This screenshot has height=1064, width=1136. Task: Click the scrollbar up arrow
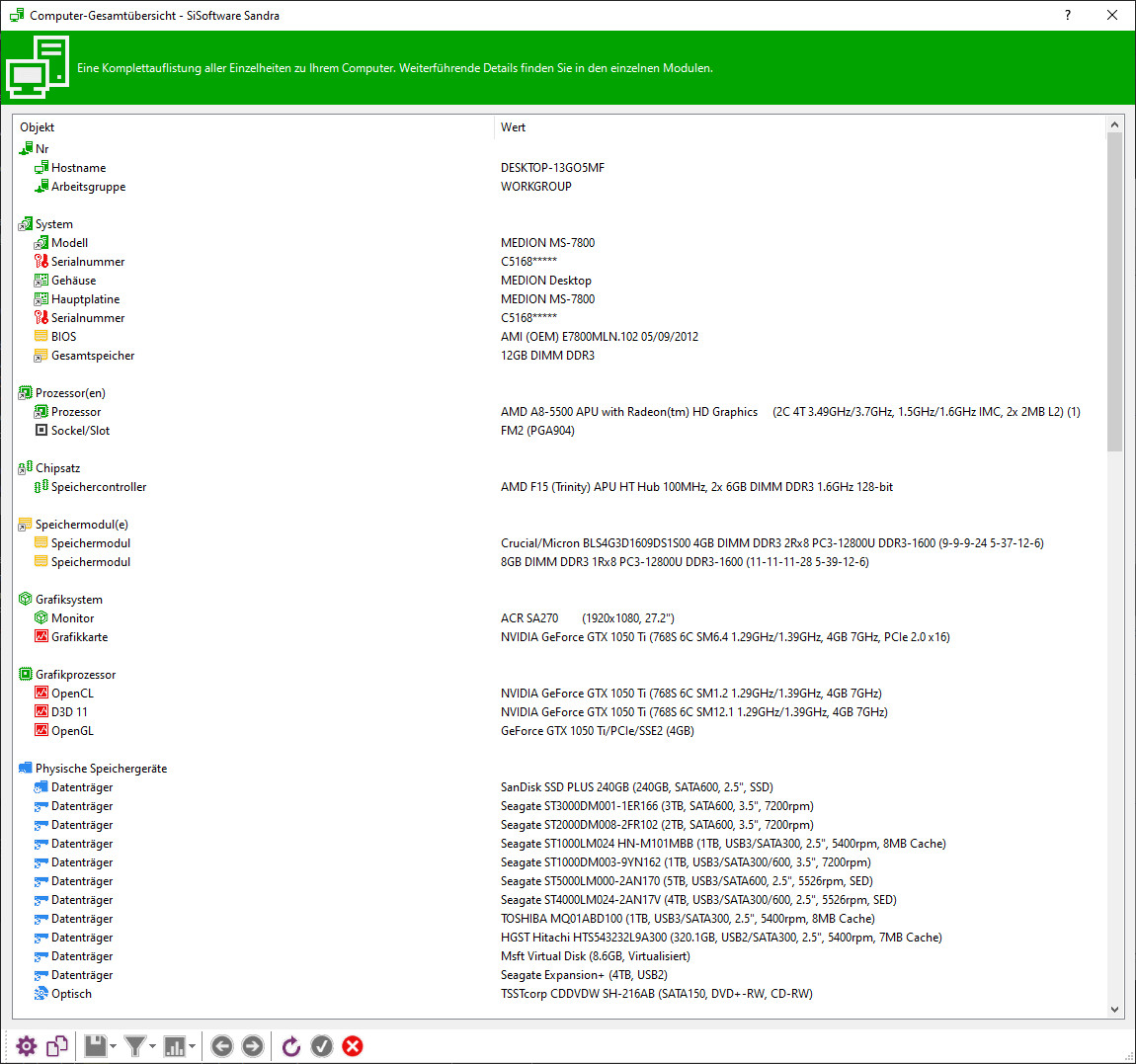pyautogui.click(x=1114, y=125)
